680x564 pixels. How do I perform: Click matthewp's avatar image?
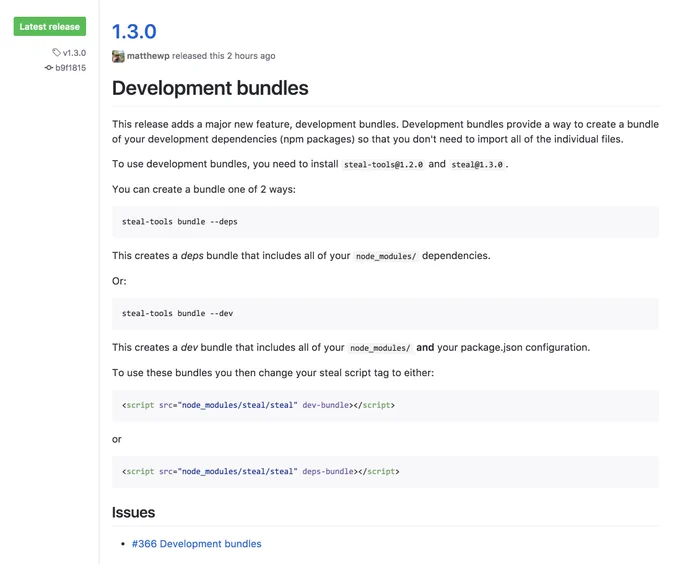pos(118,56)
